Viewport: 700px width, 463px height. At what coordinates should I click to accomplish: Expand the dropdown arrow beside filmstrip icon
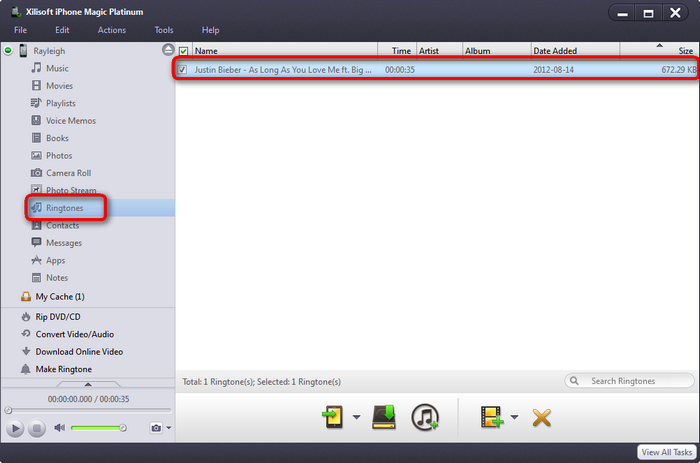[513, 418]
